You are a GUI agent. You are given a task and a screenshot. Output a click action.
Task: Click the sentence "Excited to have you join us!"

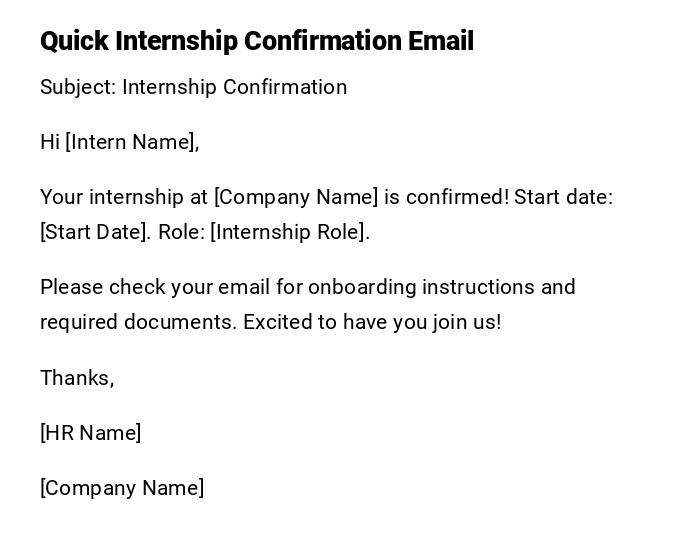[x=372, y=322]
